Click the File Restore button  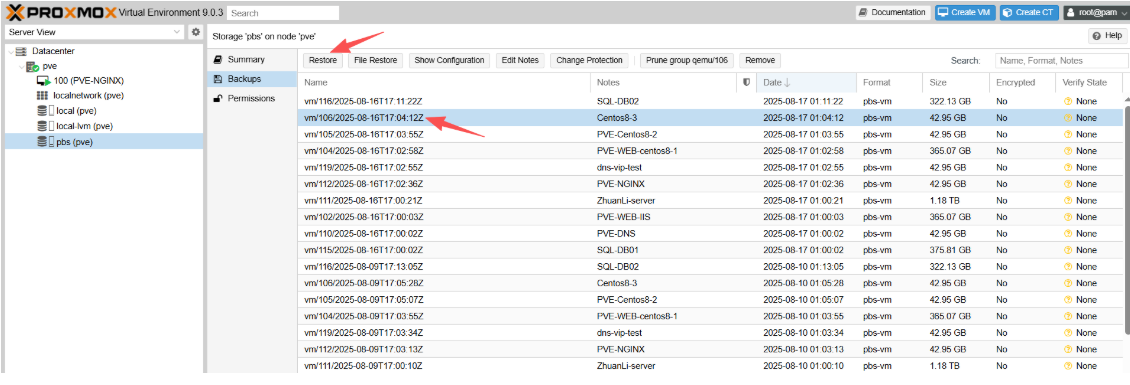376,61
